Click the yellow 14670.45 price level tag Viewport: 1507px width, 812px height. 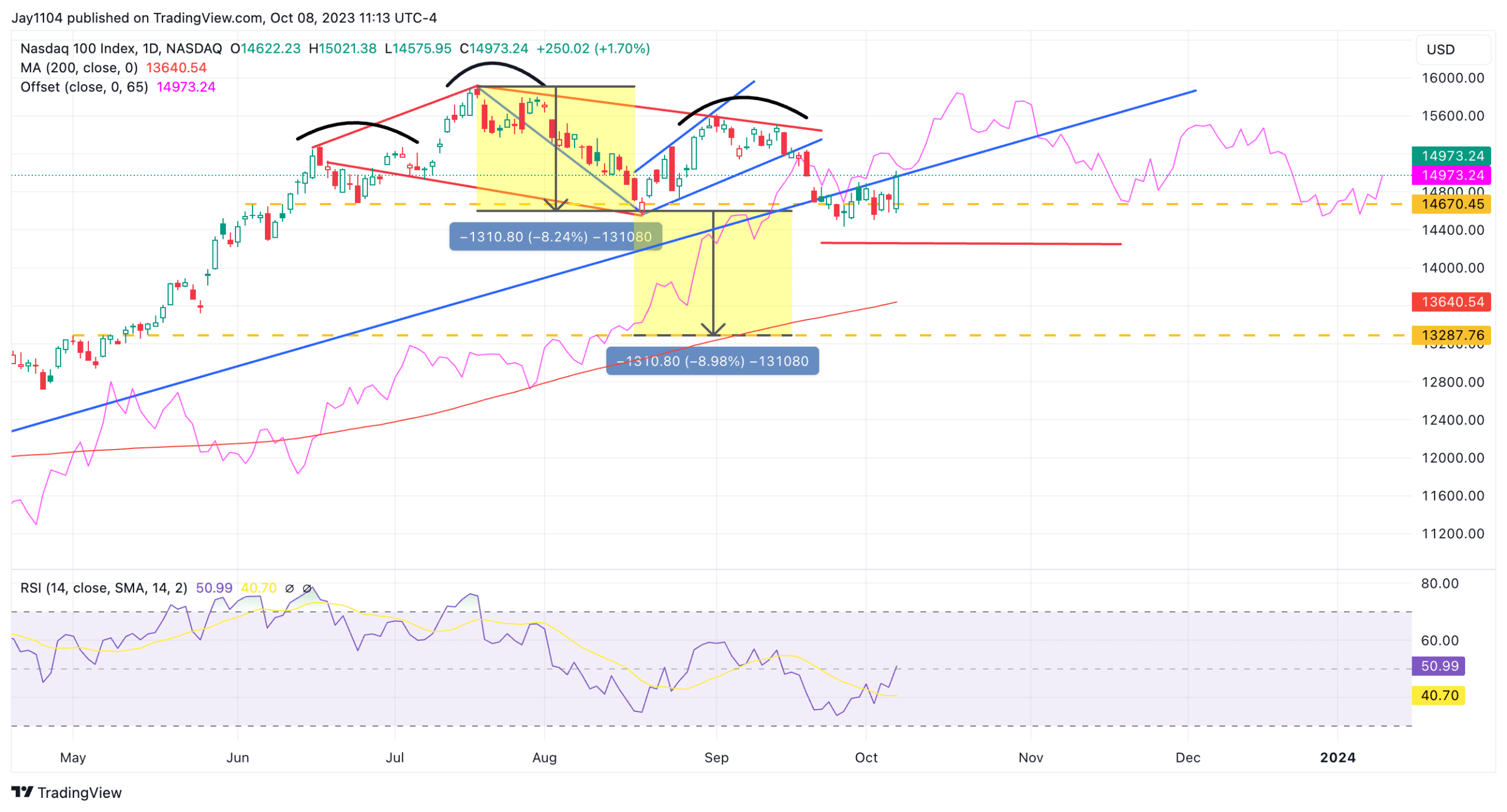click(1450, 204)
